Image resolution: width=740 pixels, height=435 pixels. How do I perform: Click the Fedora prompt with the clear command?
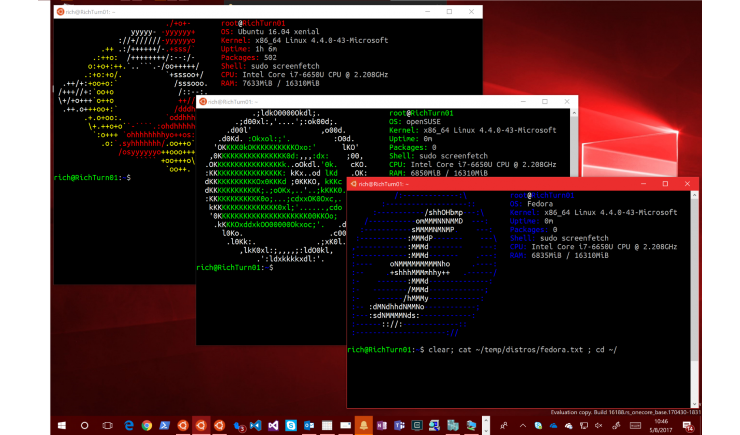pyautogui.click(x=482, y=348)
